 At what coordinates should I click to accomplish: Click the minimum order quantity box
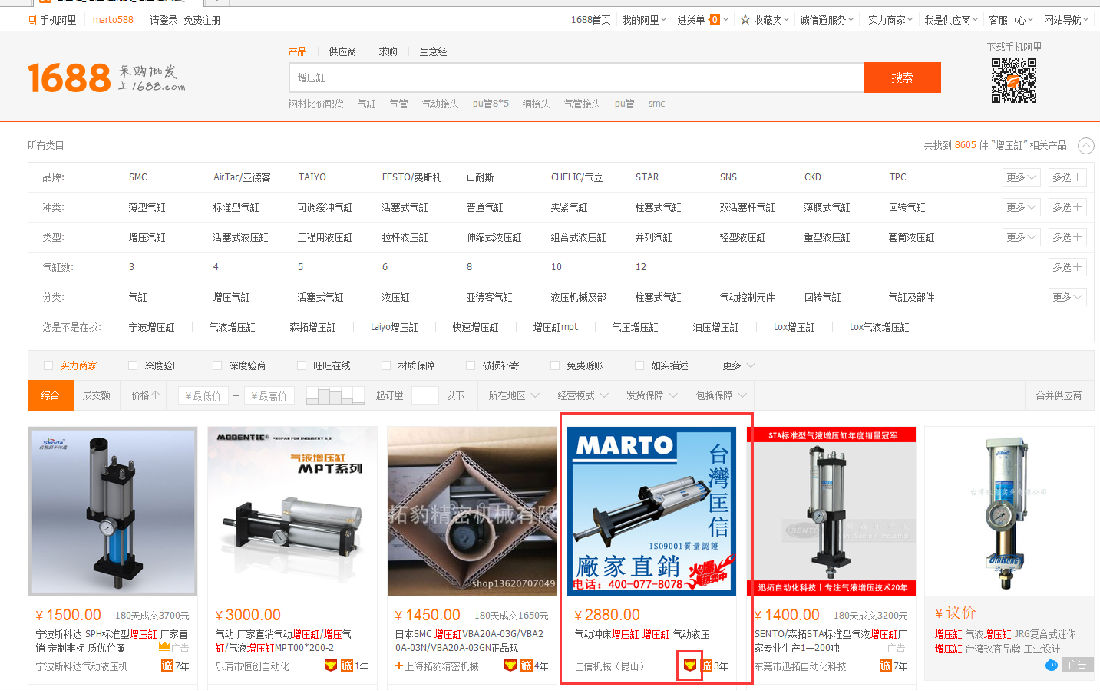(424, 396)
